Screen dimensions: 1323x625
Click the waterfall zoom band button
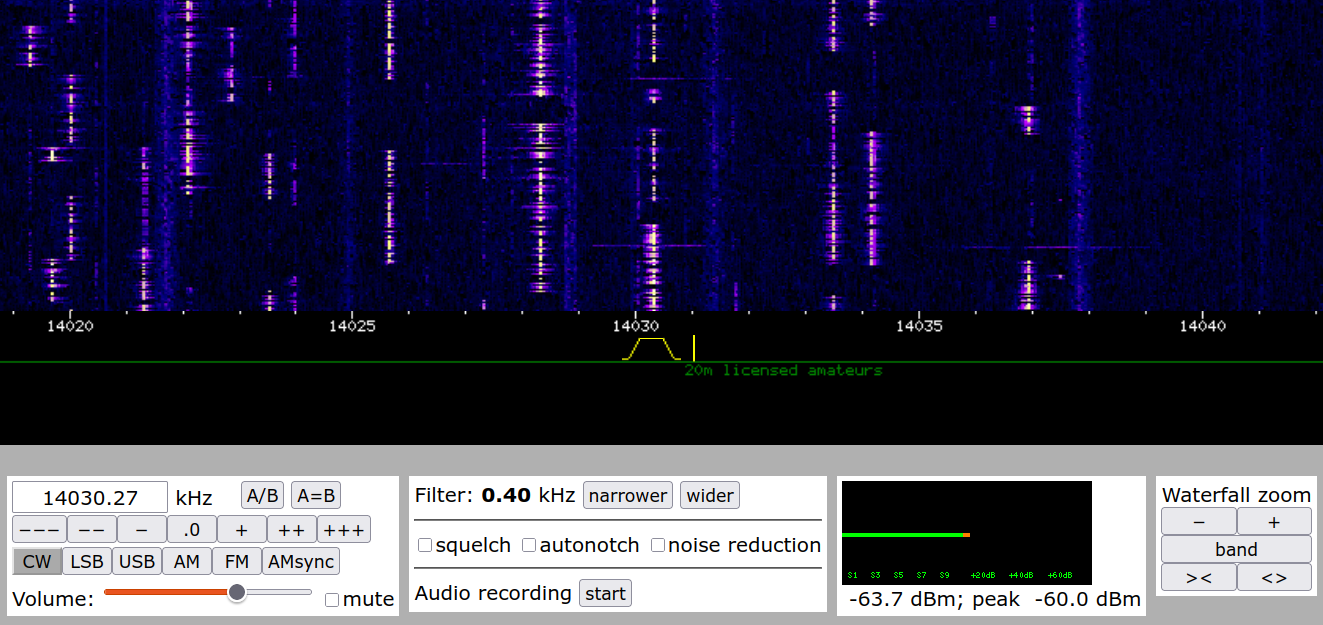tap(1236, 549)
